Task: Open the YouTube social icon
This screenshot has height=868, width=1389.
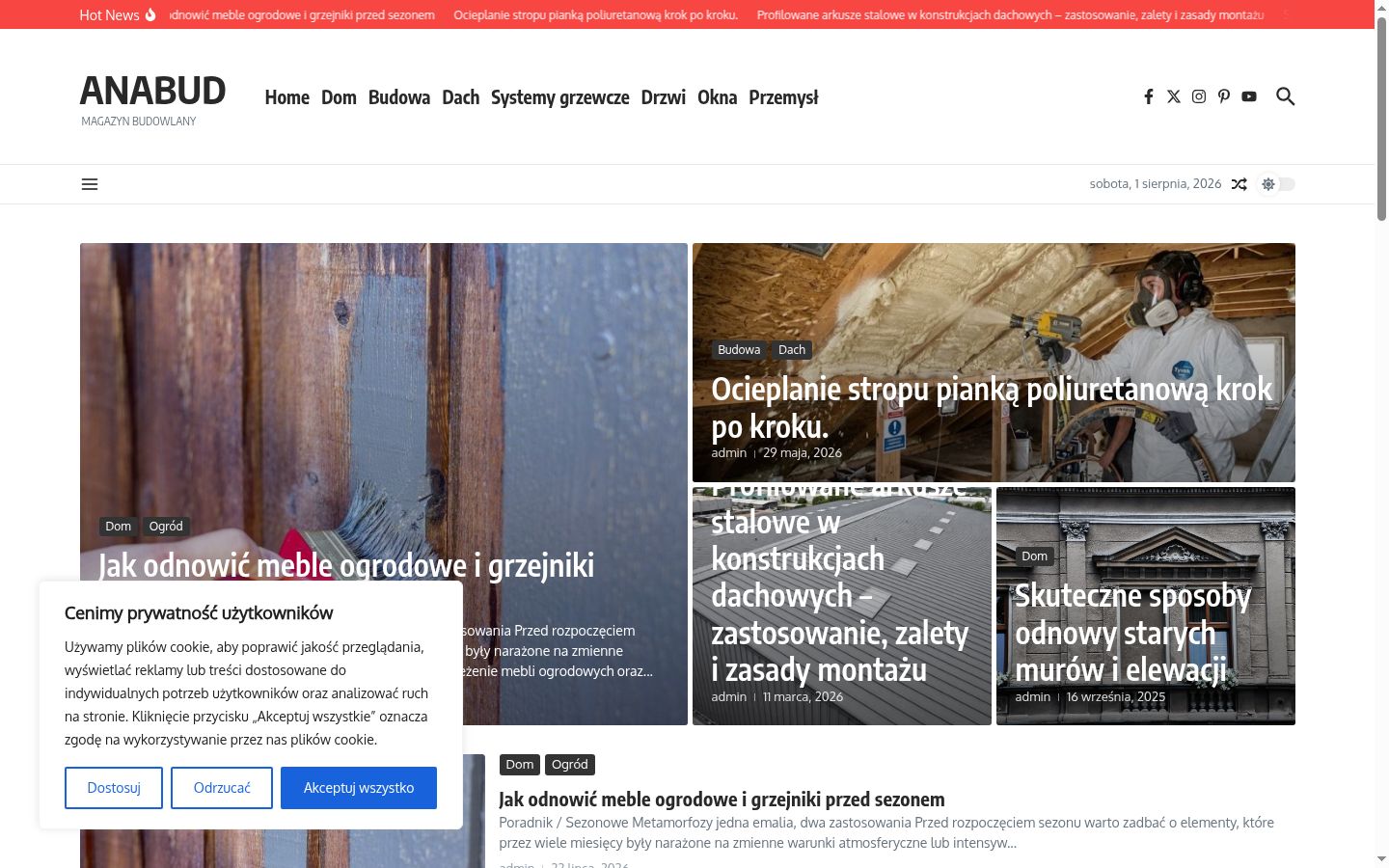Action: [x=1249, y=96]
